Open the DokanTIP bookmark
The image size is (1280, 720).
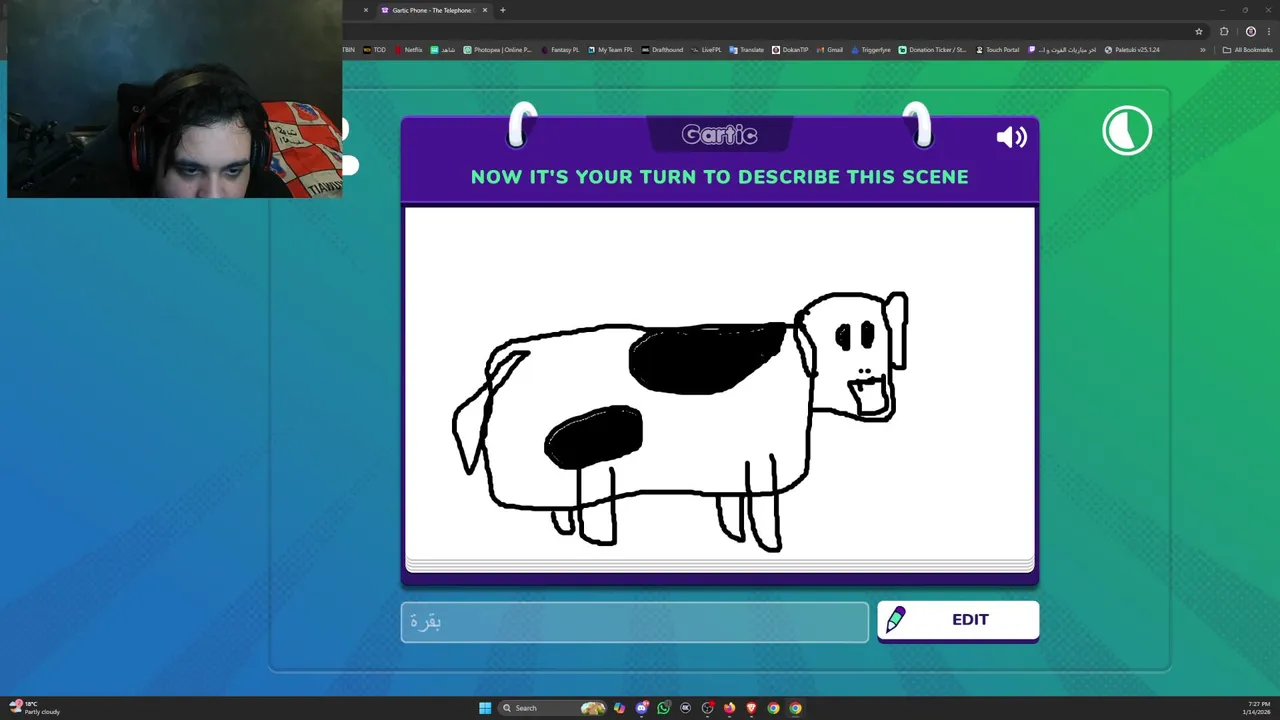tap(790, 50)
